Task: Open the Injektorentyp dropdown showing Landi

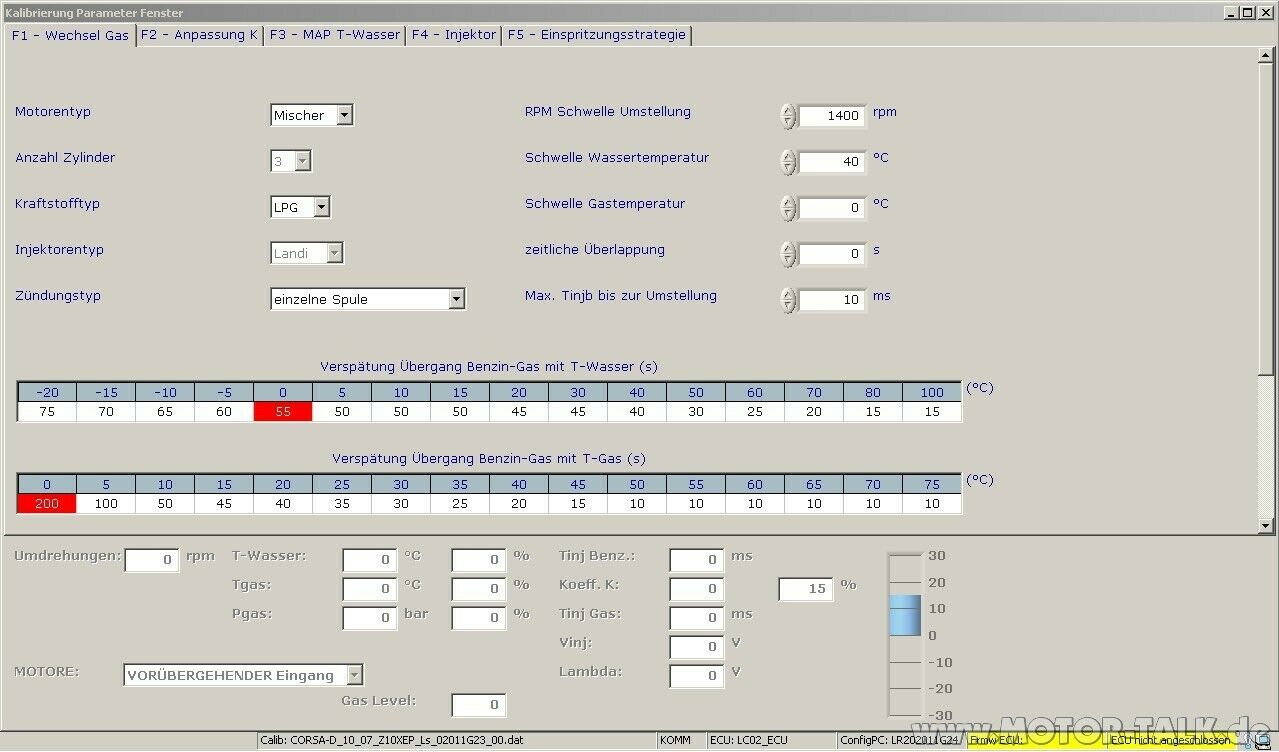Action: 307,253
